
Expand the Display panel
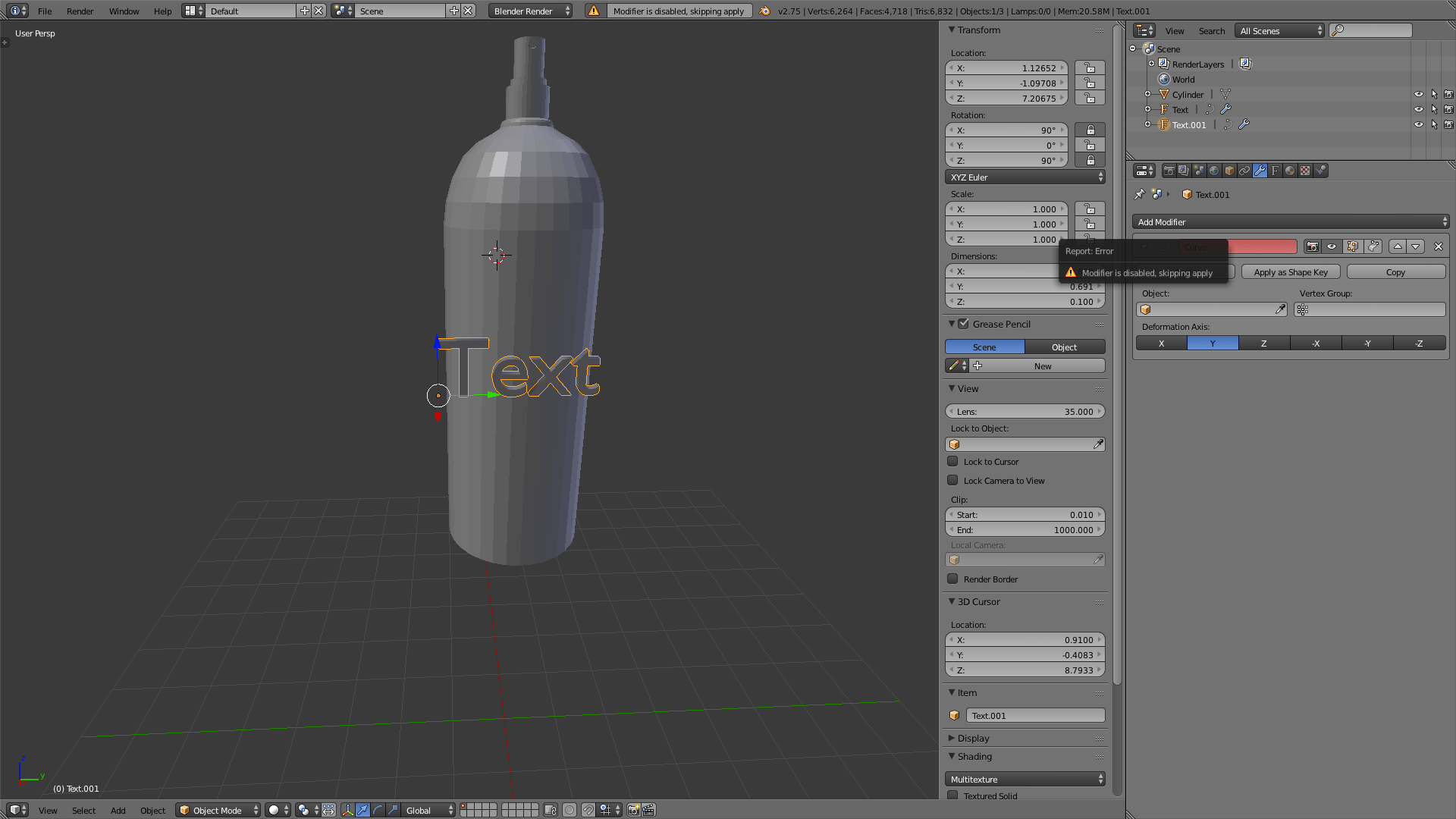tap(973, 738)
